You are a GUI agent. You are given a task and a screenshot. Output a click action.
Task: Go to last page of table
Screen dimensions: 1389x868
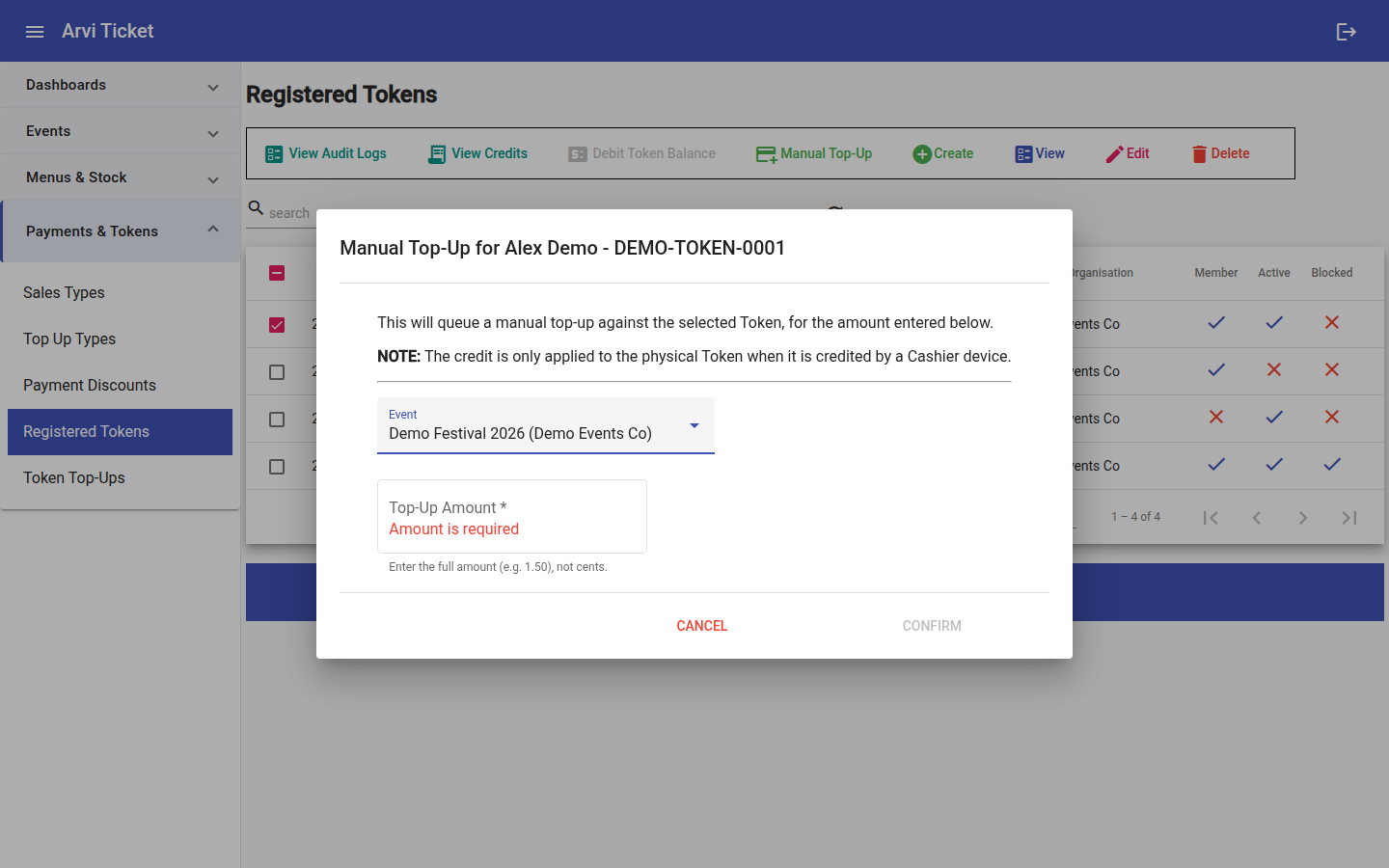tap(1349, 518)
